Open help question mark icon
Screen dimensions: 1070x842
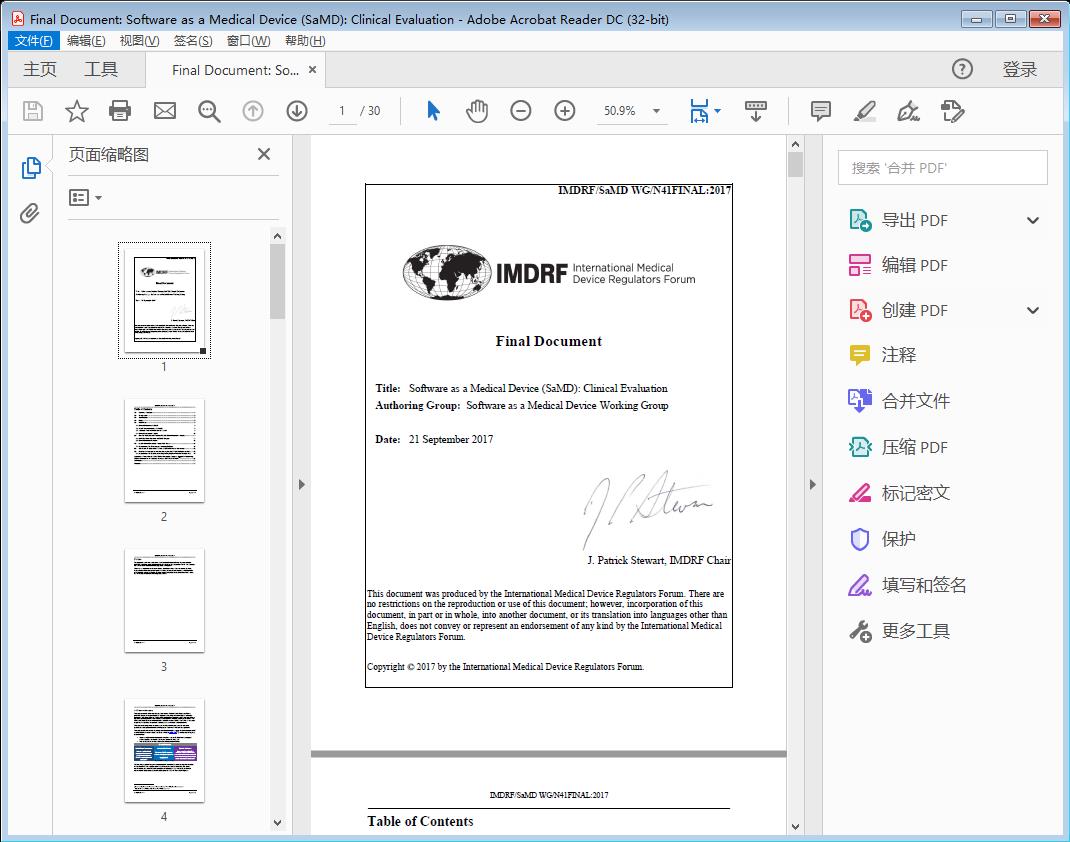[962, 69]
